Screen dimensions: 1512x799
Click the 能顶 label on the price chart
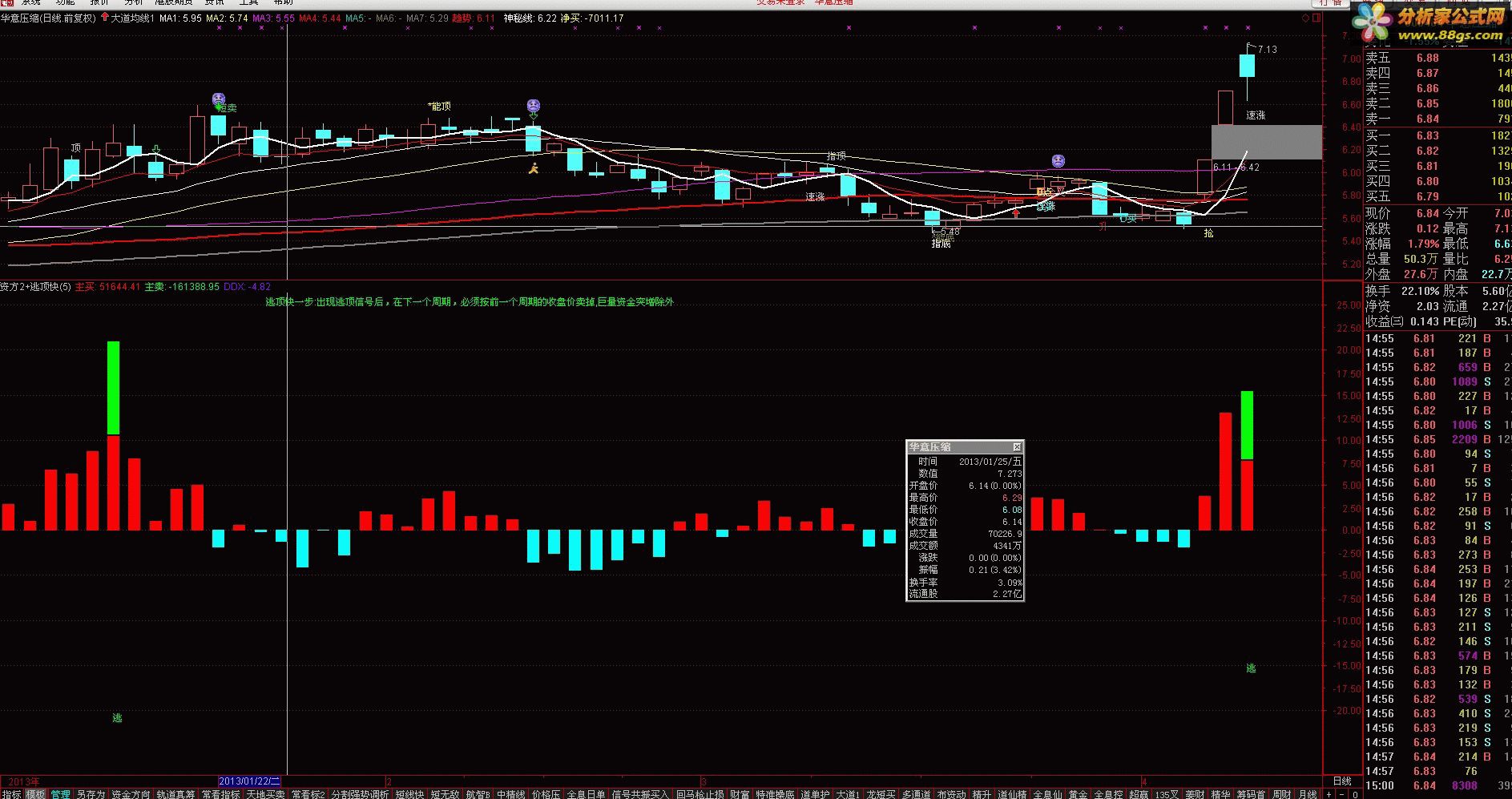441,106
